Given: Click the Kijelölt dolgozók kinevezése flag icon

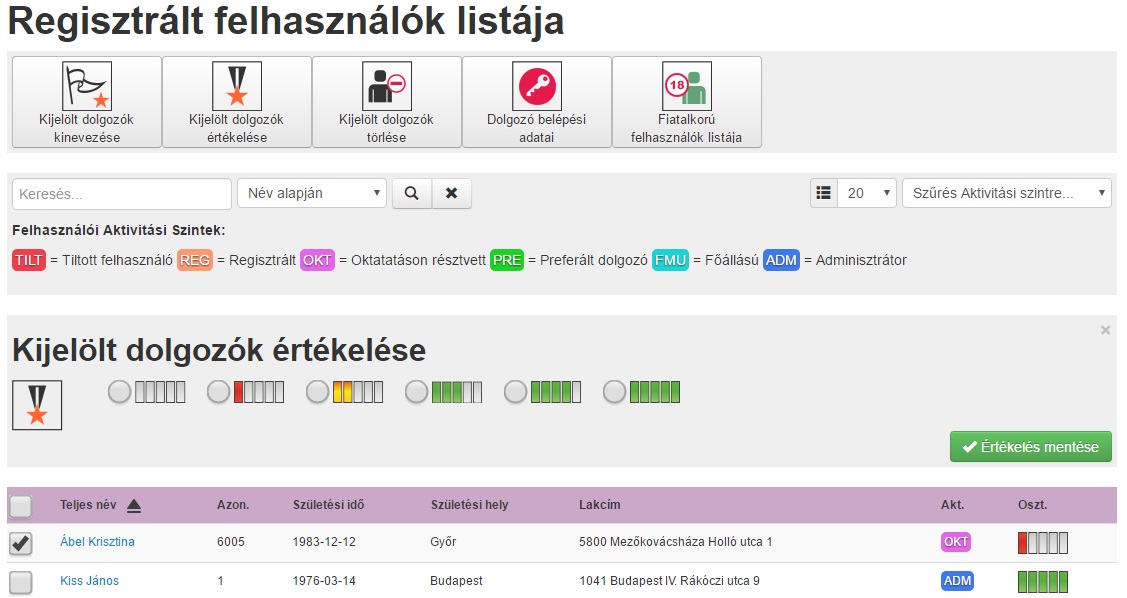Looking at the screenshot, I should click(x=86, y=86).
